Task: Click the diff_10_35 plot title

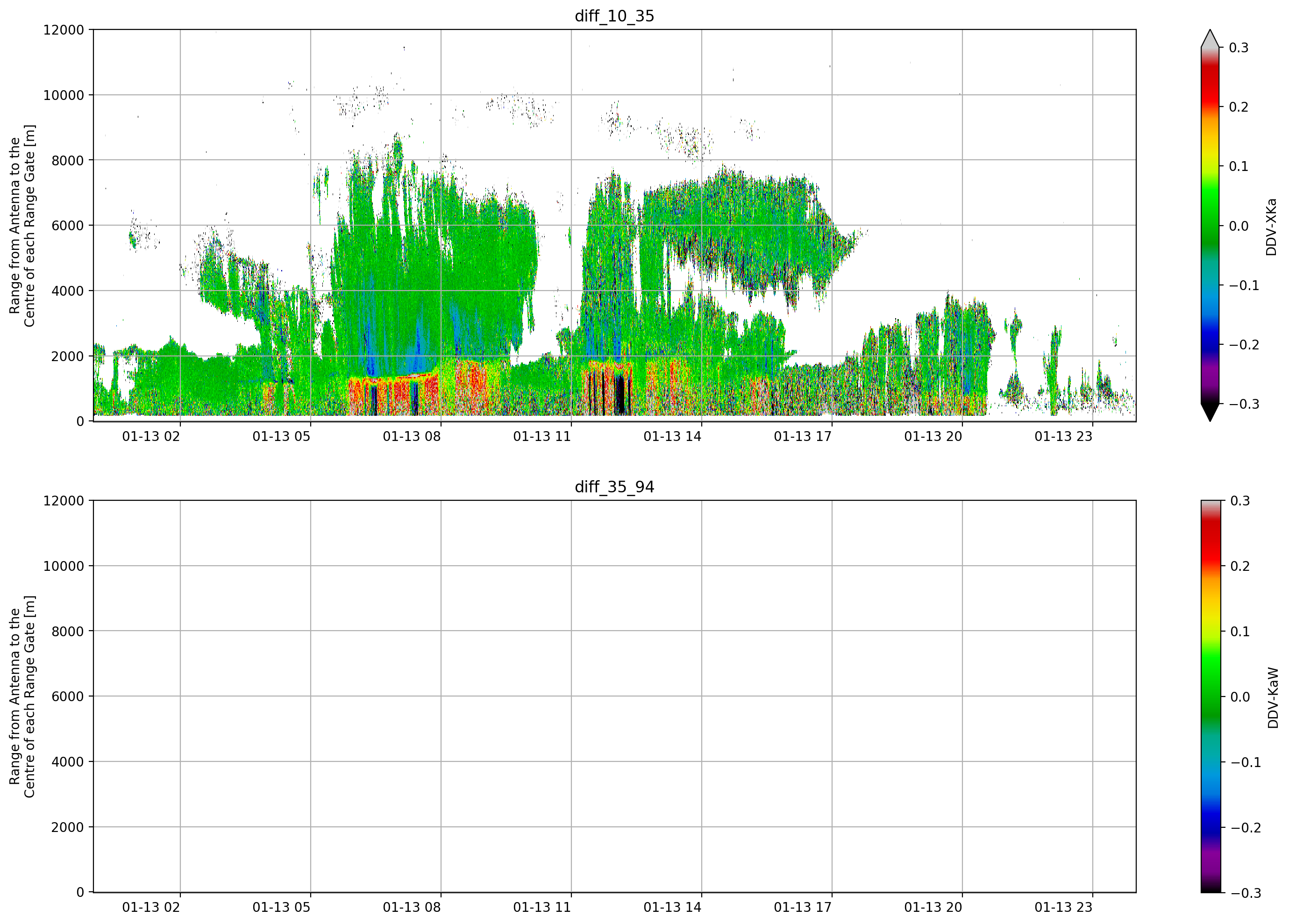Action: (614, 16)
